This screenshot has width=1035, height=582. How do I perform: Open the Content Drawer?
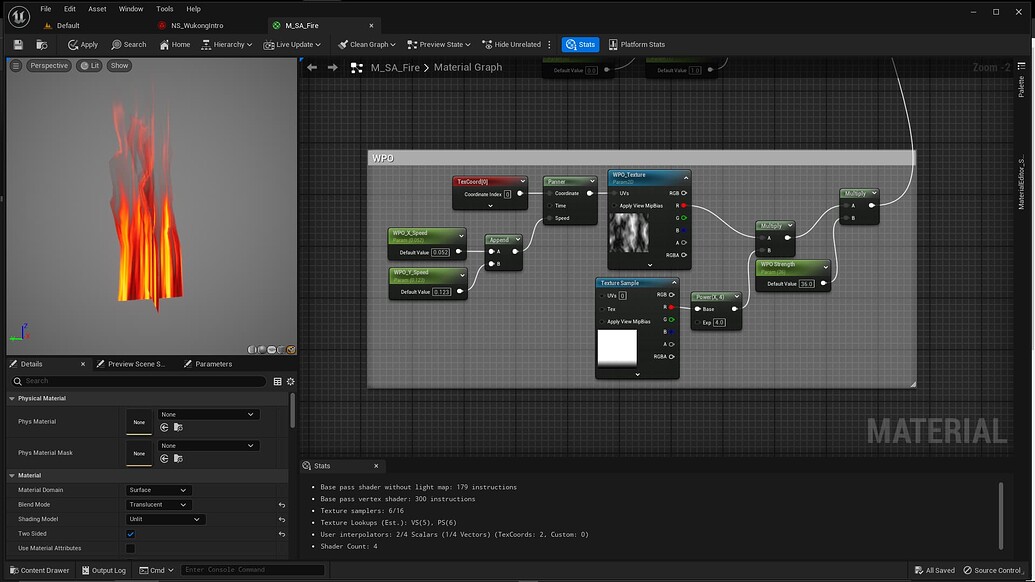click(x=41, y=570)
